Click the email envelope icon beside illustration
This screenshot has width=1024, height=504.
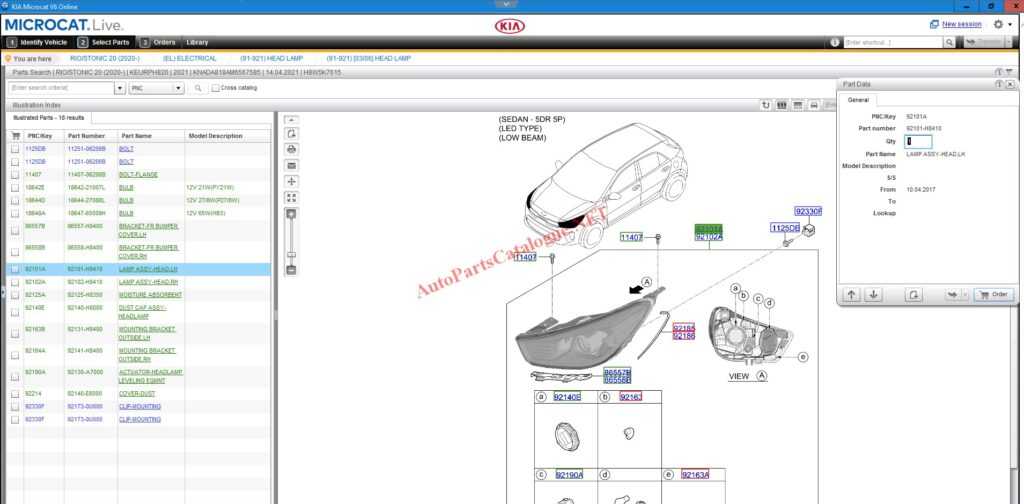click(x=291, y=165)
